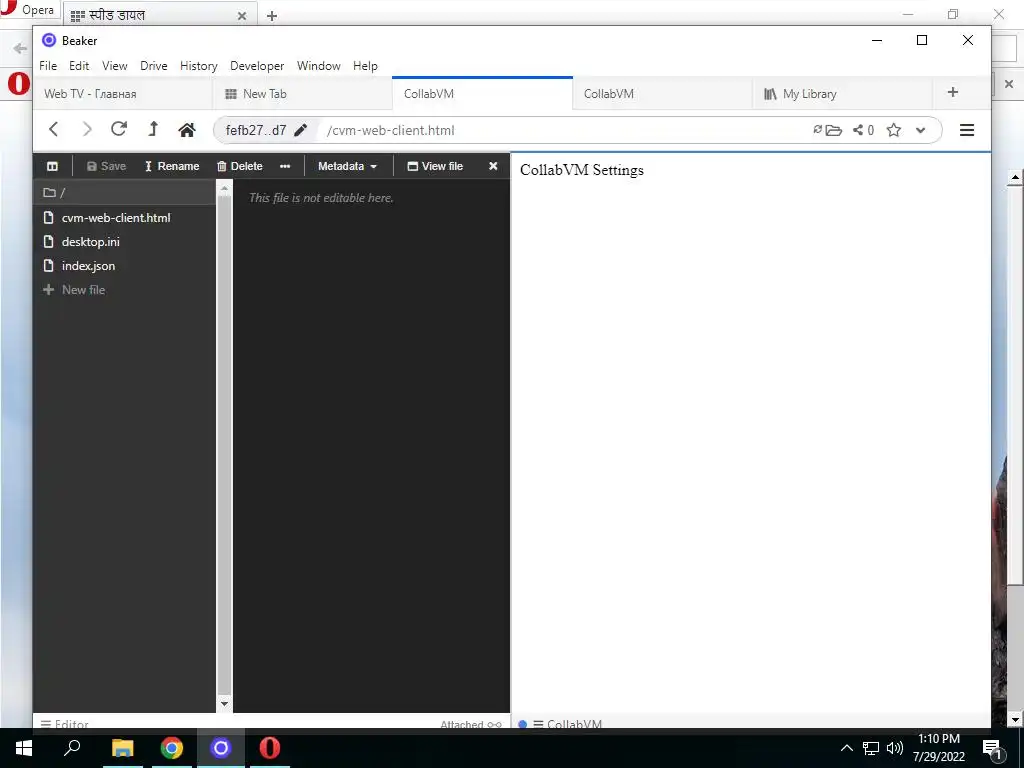Click the Beaker logo in title bar

tap(49, 40)
